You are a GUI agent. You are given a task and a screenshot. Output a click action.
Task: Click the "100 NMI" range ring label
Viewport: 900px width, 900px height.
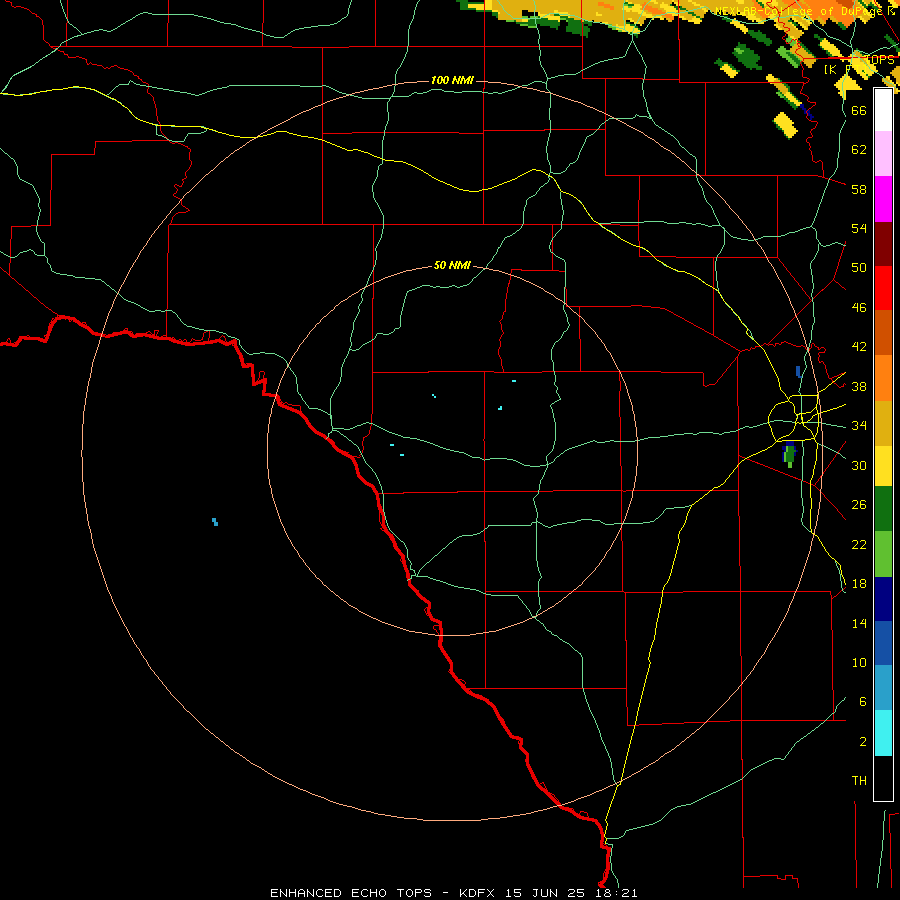tap(452, 80)
